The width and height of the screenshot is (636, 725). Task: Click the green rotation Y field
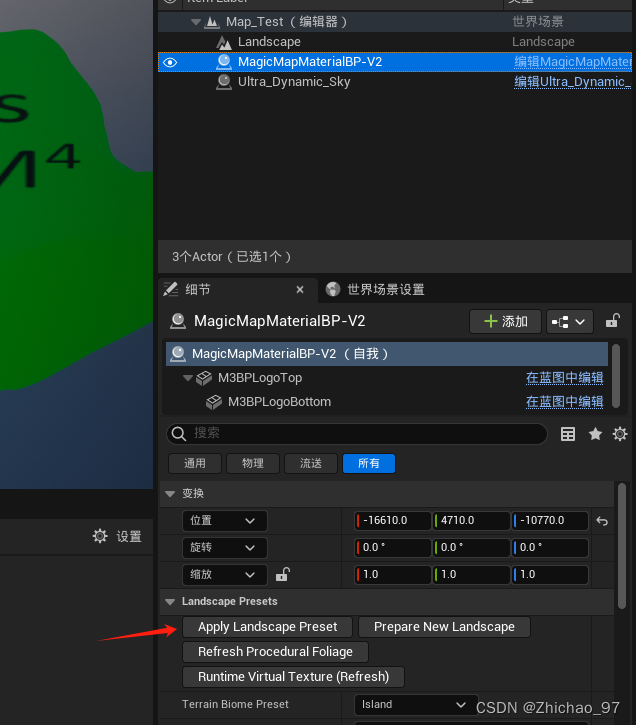pyautogui.click(x=471, y=547)
